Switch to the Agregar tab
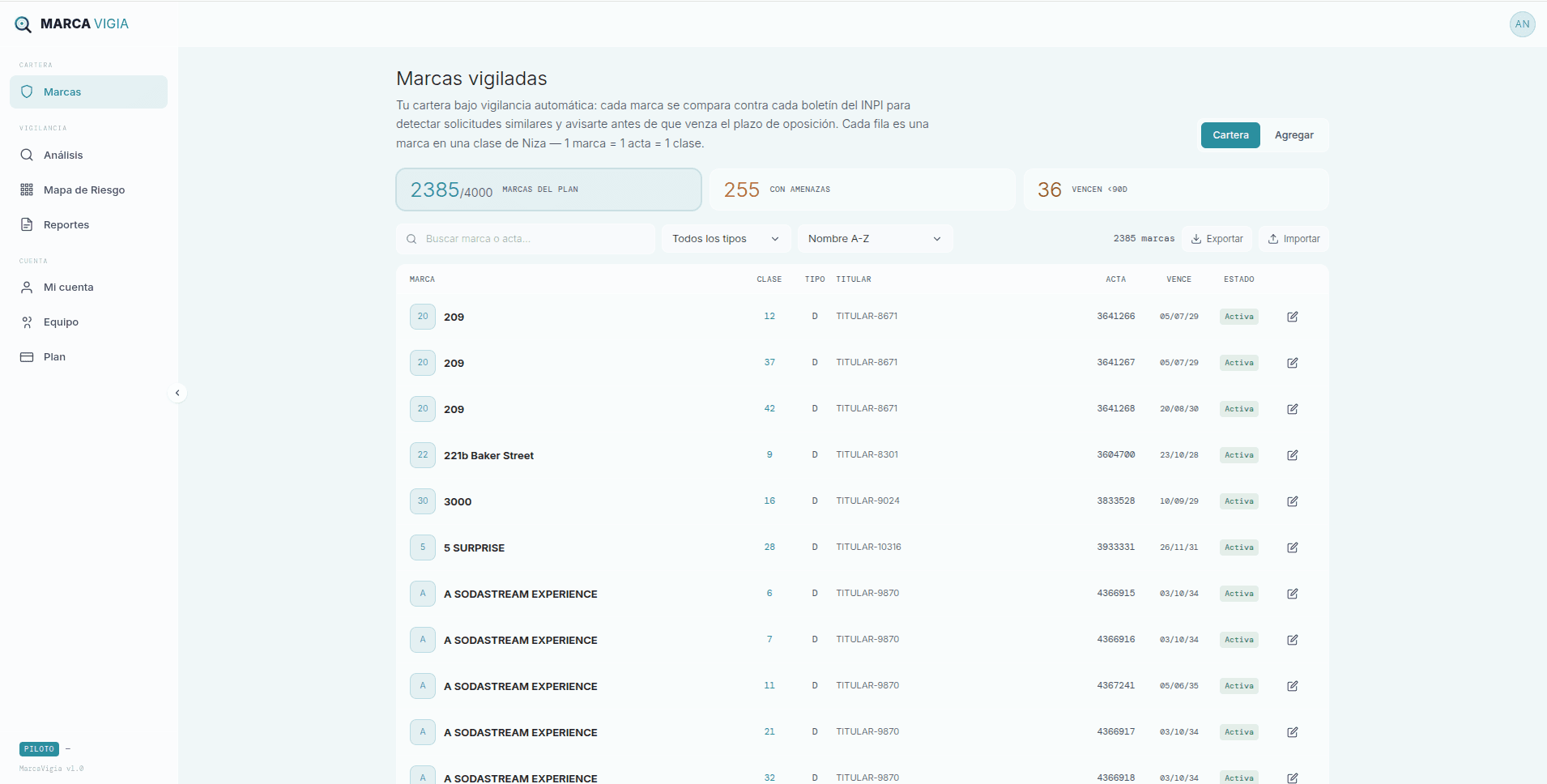The height and width of the screenshot is (784, 1547). point(1293,135)
